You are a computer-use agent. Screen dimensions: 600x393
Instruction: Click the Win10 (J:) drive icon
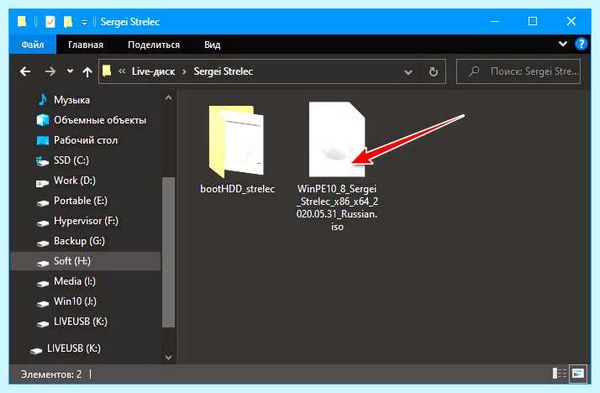click(42, 304)
